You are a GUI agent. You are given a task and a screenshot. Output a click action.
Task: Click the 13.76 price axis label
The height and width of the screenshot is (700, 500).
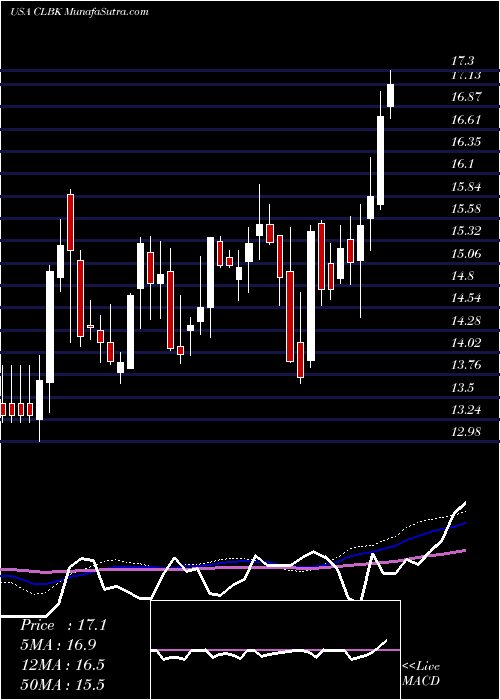click(466, 365)
